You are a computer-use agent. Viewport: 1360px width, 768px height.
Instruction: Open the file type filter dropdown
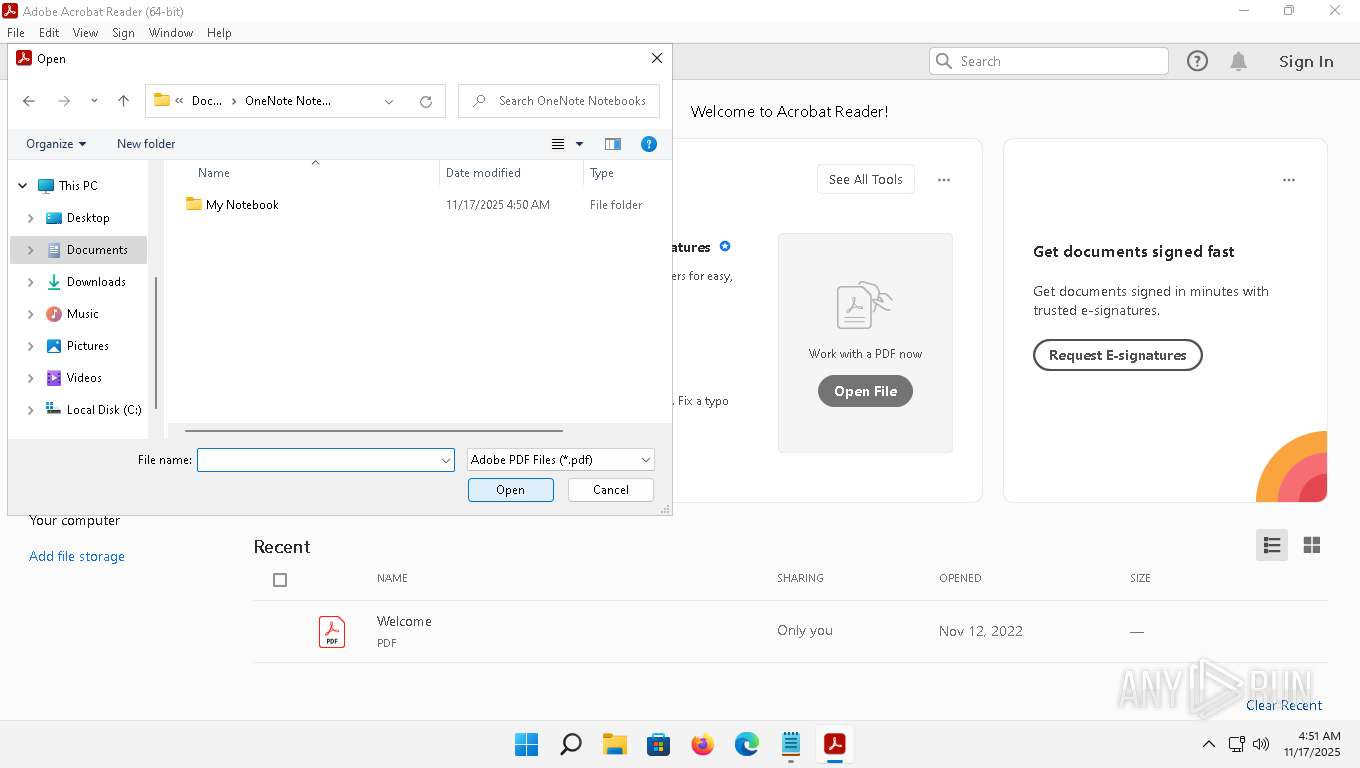[561, 460]
